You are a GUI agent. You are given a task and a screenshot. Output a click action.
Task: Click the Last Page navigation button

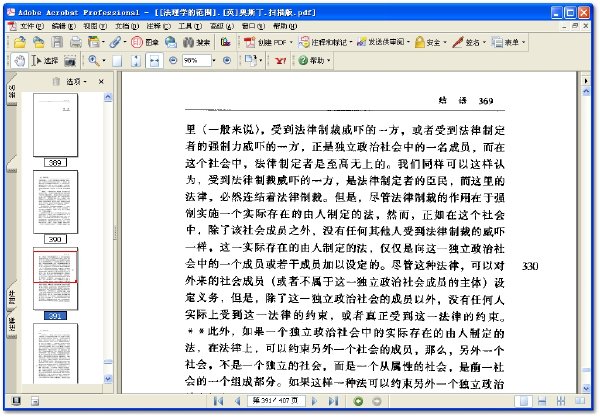click(333, 401)
